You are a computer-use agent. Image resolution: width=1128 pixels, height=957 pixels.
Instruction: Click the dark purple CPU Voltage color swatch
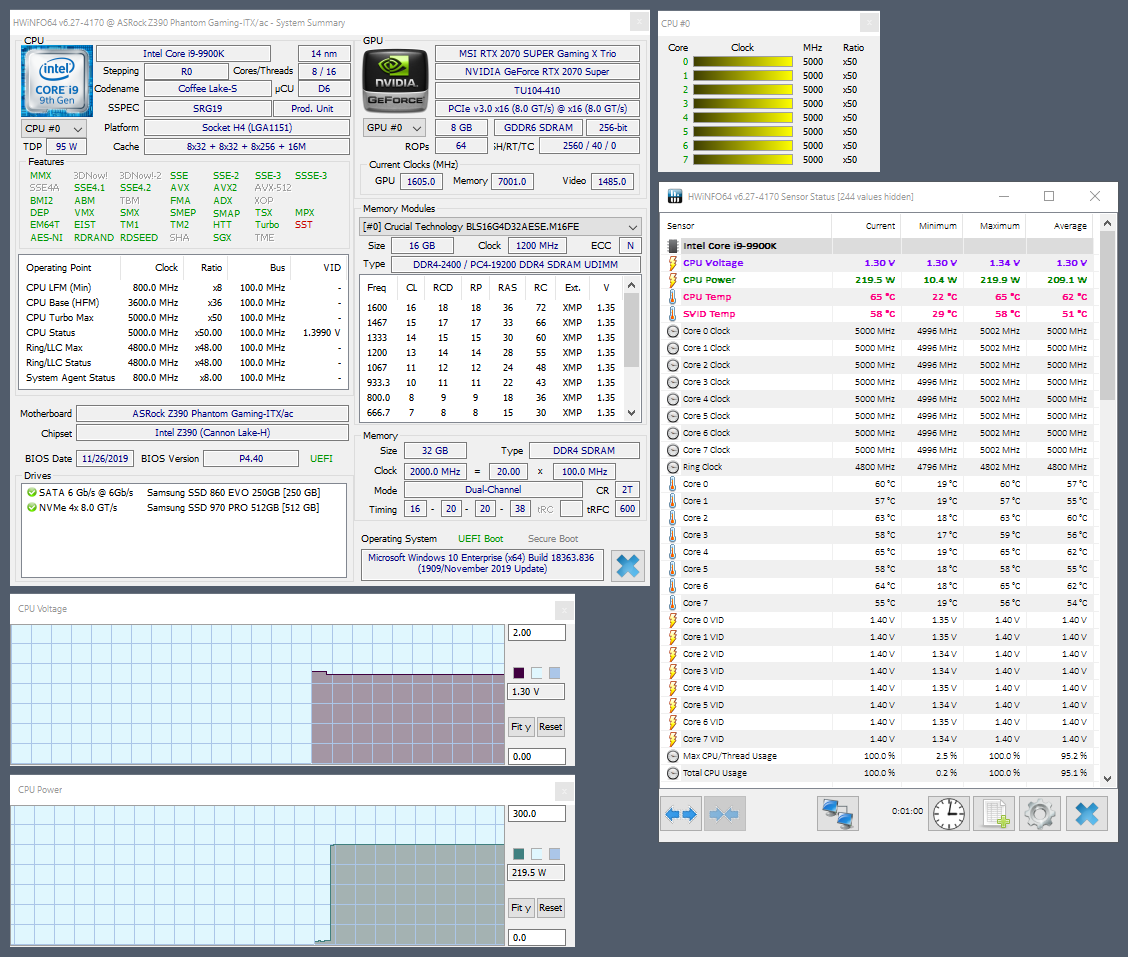tap(518, 673)
